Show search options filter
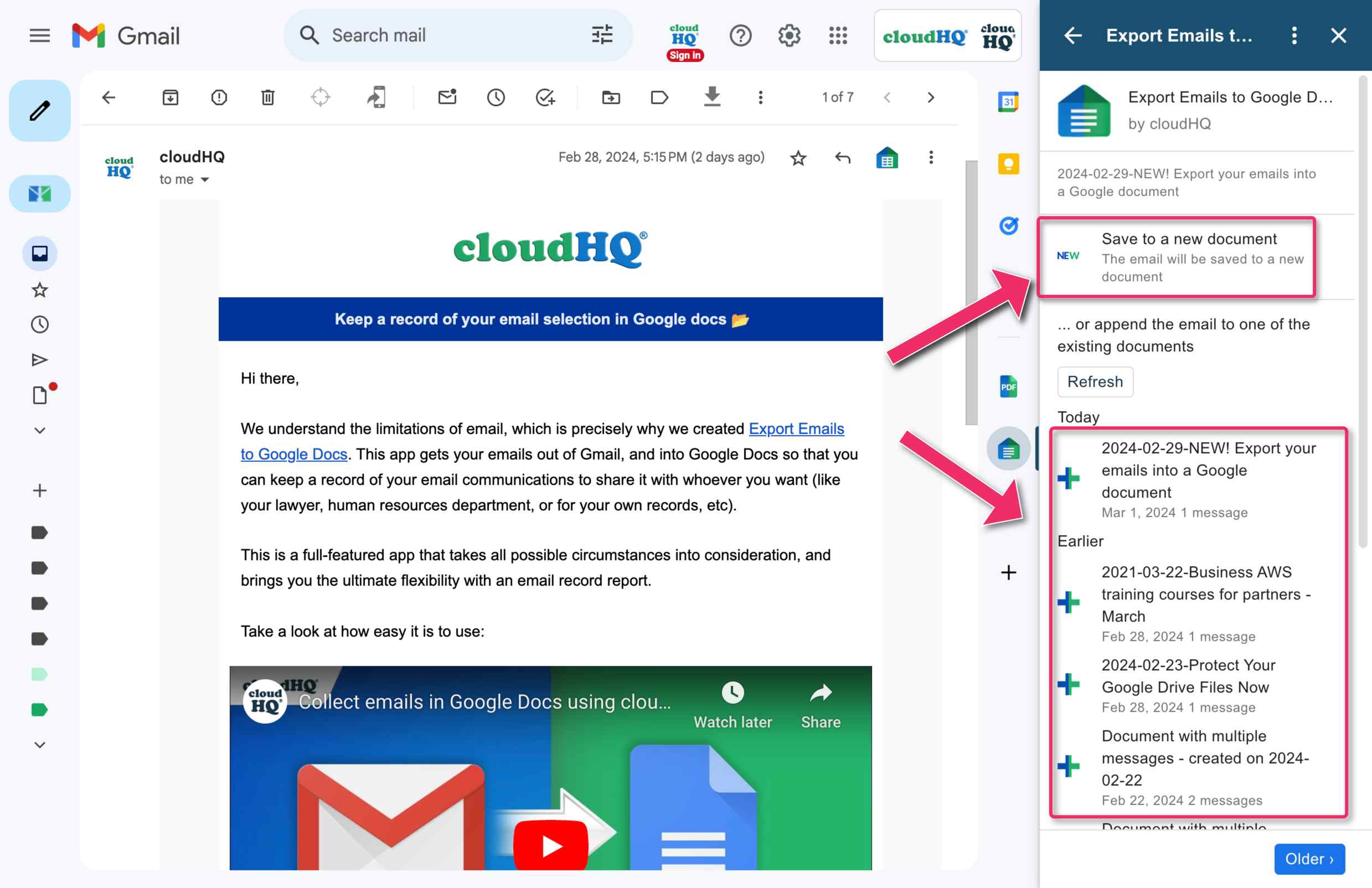Viewport: 1372px width, 888px height. (x=602, y=35)
